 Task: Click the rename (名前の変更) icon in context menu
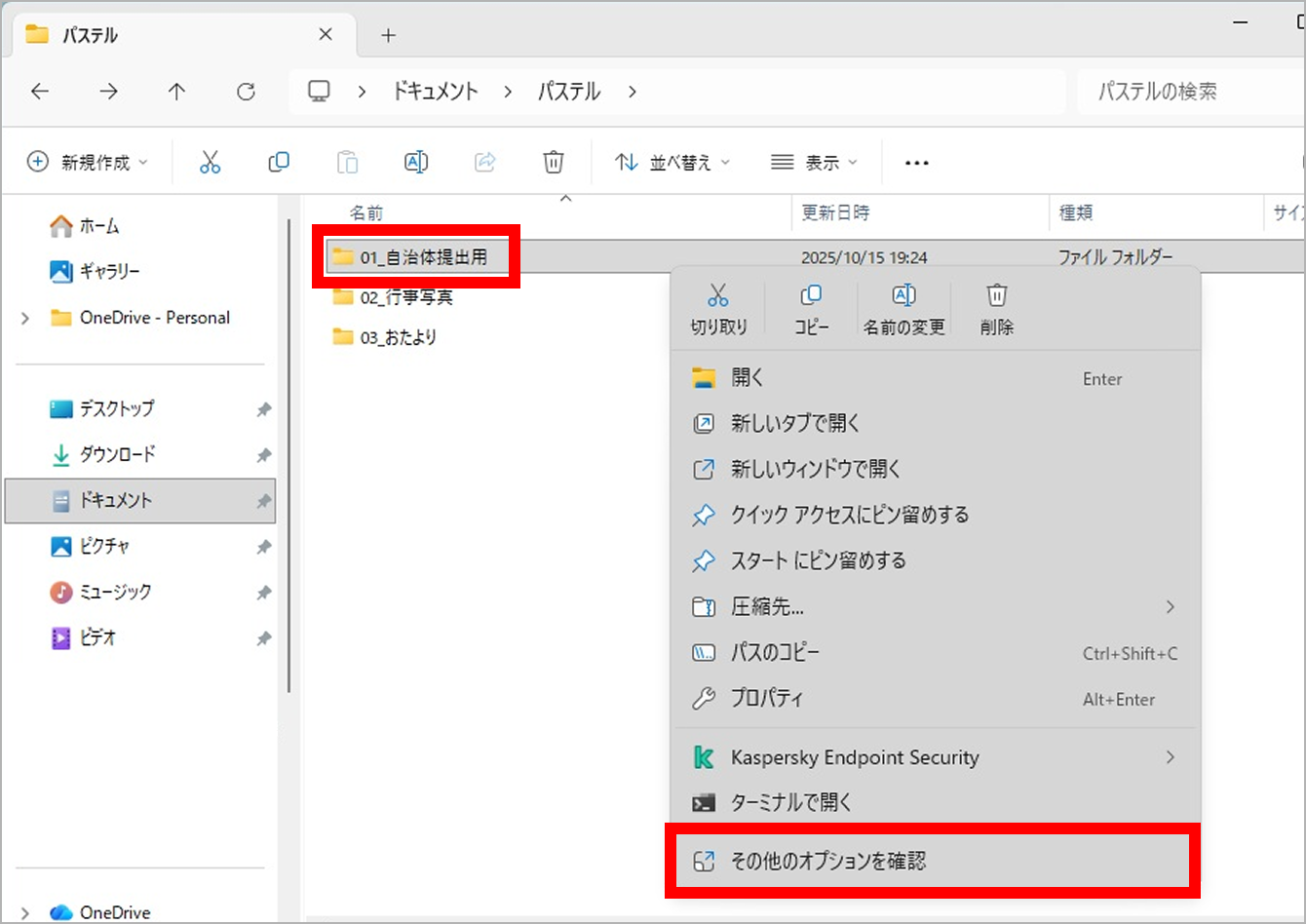[903, 295]
